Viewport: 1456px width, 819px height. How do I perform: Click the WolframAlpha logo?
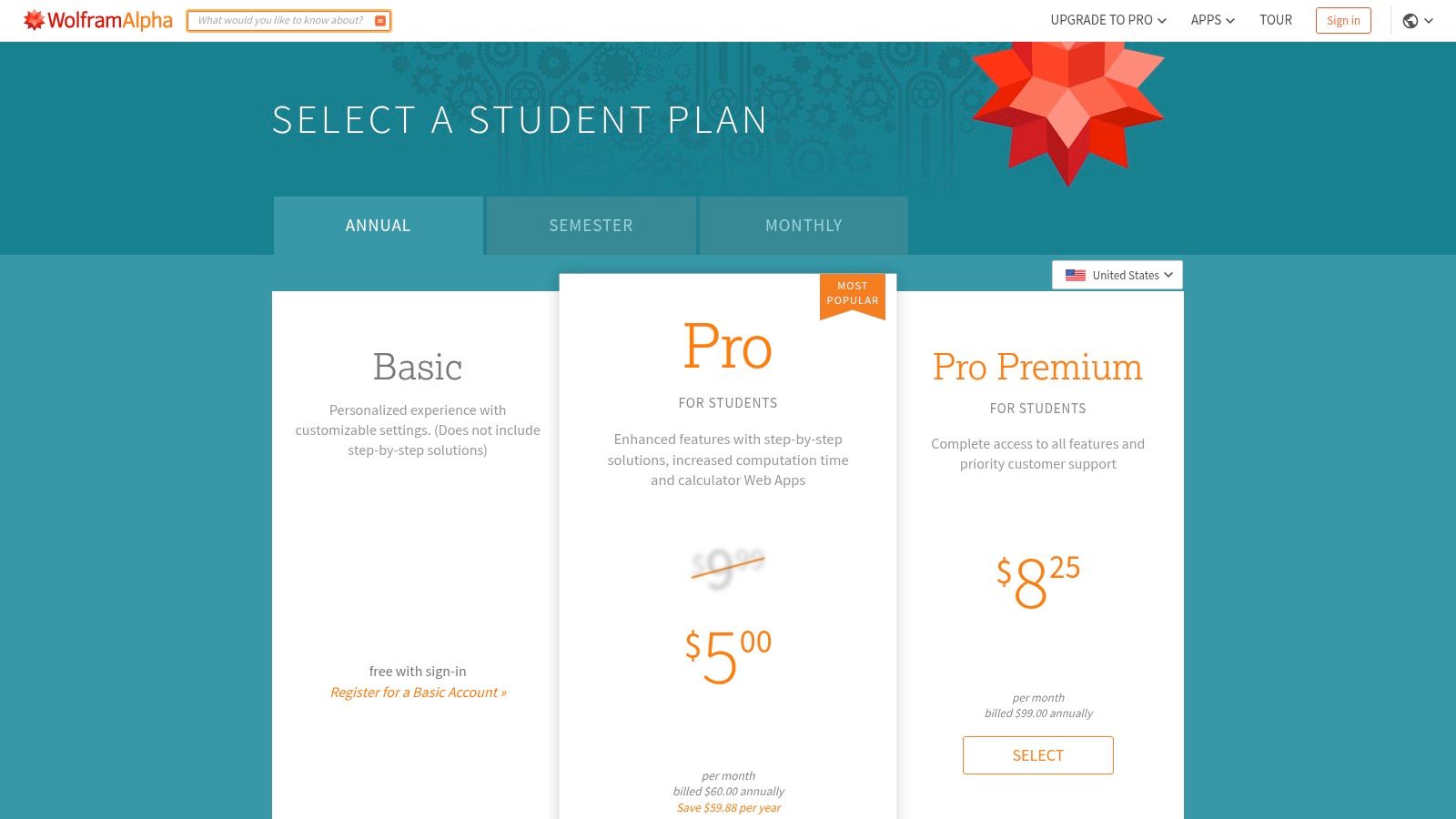98,20
